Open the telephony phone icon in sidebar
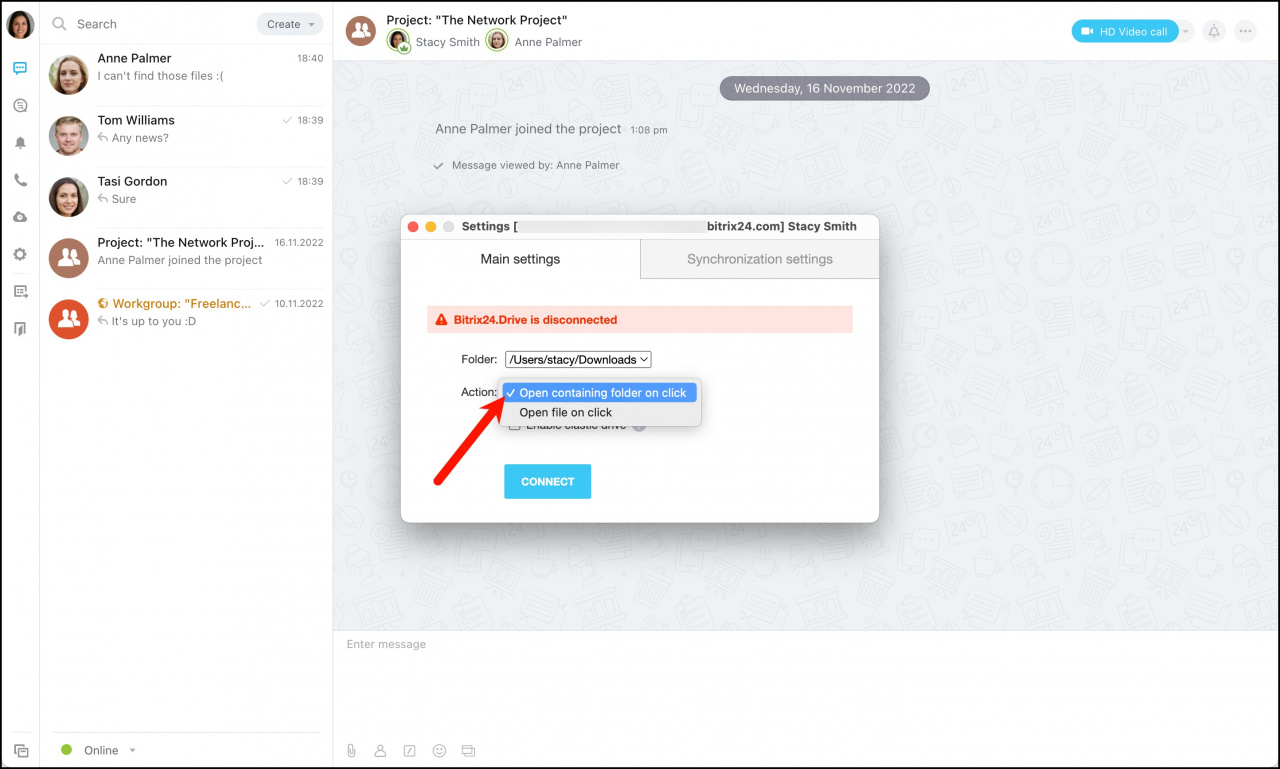The image size is (1280, 769). [x=20, y=180]
